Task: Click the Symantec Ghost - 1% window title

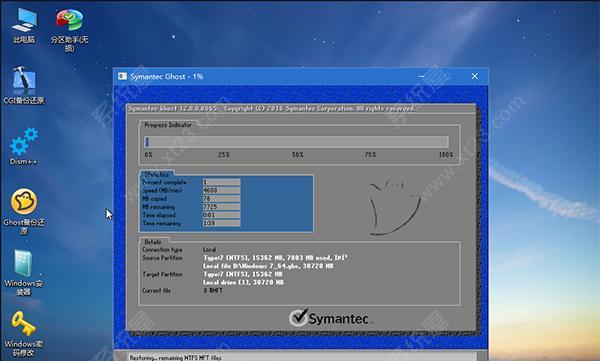Action: pyautogui.click(x=167, y=77)
